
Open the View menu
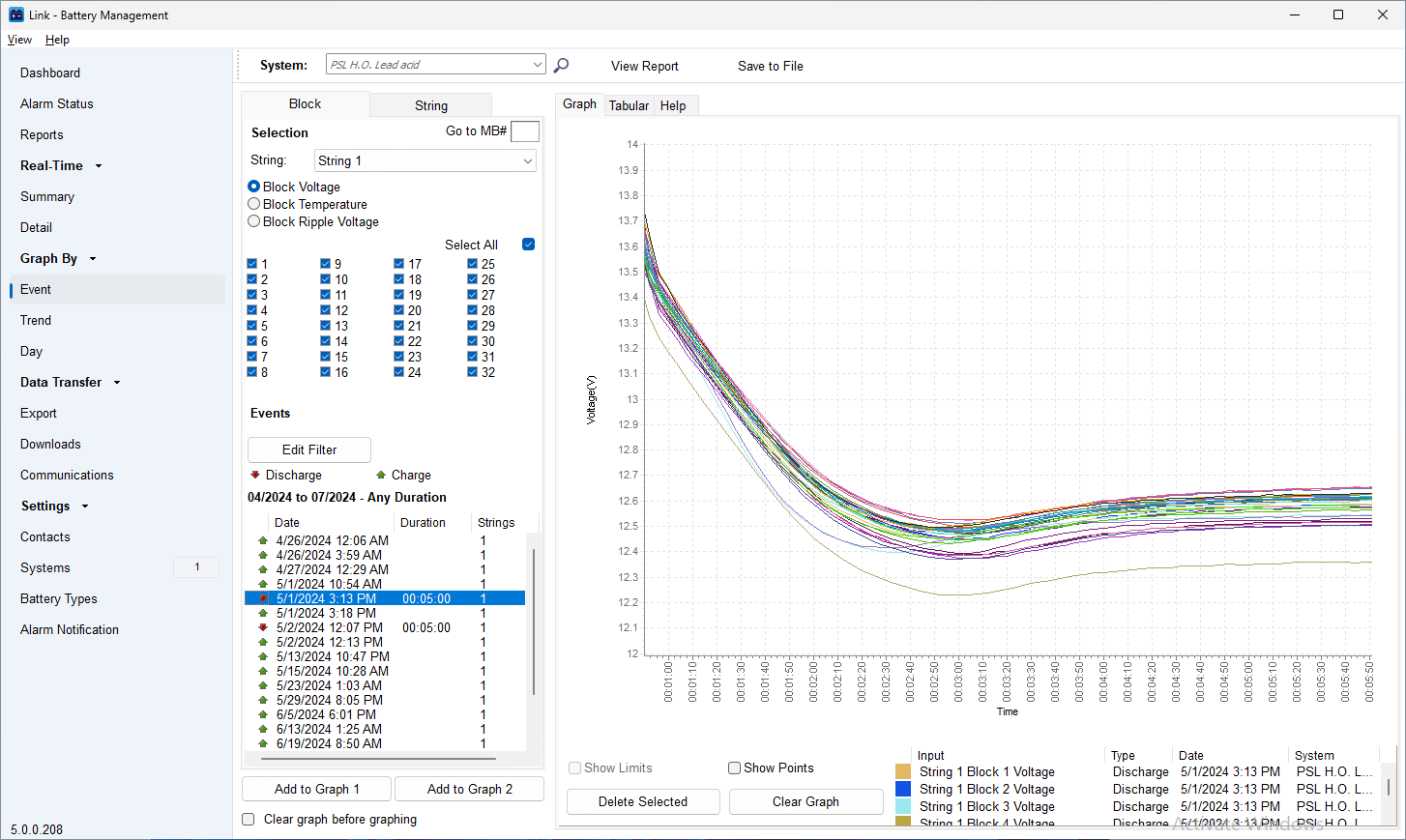pos(19,40)
